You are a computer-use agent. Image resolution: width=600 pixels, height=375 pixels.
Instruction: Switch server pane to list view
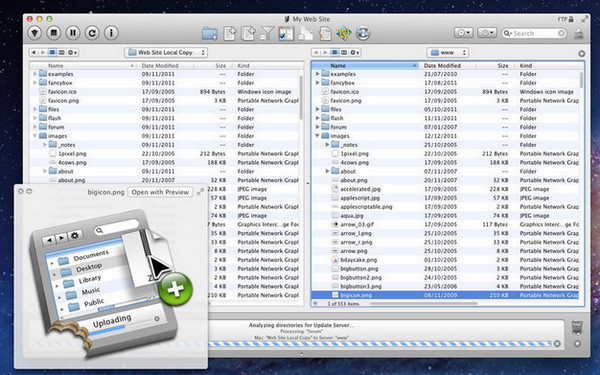click(335, 52)
